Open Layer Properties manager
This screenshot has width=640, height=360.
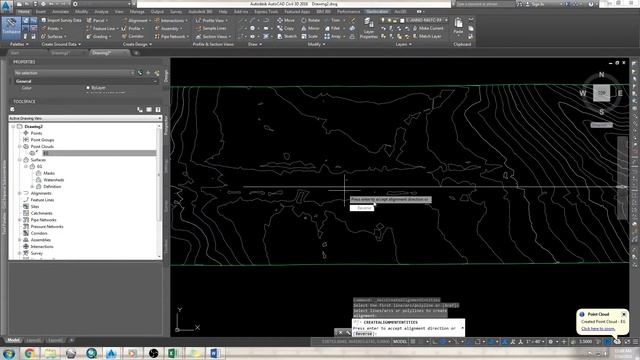(x=369, y=28)
